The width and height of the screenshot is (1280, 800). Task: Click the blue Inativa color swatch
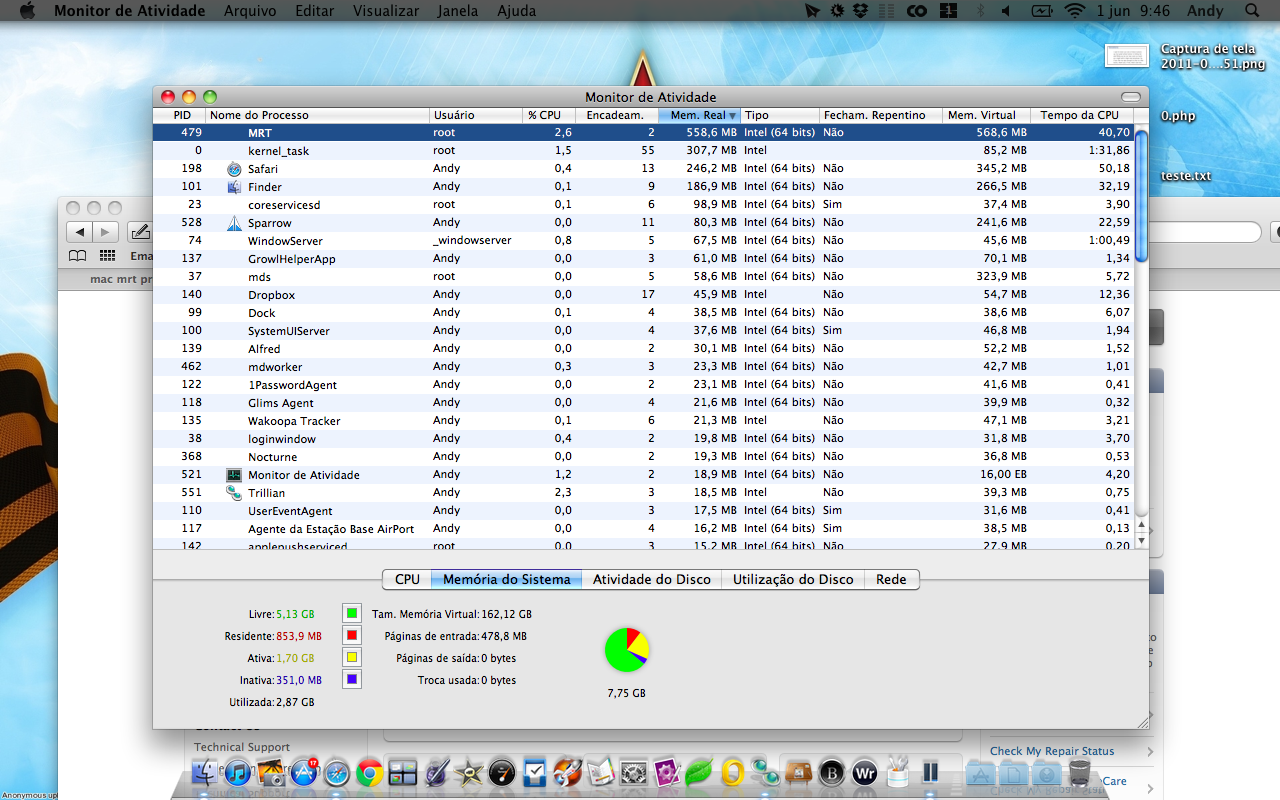pyautogui.click(x=351, y=679)
